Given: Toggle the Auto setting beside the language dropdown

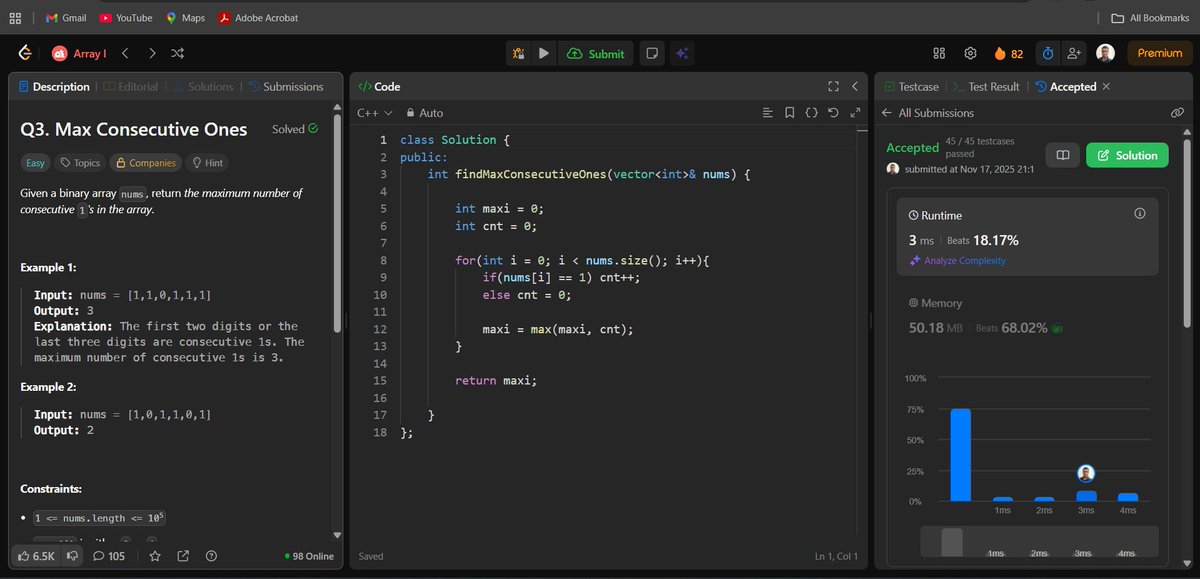Looking at the screenshot, I should [x=424, y=113].
